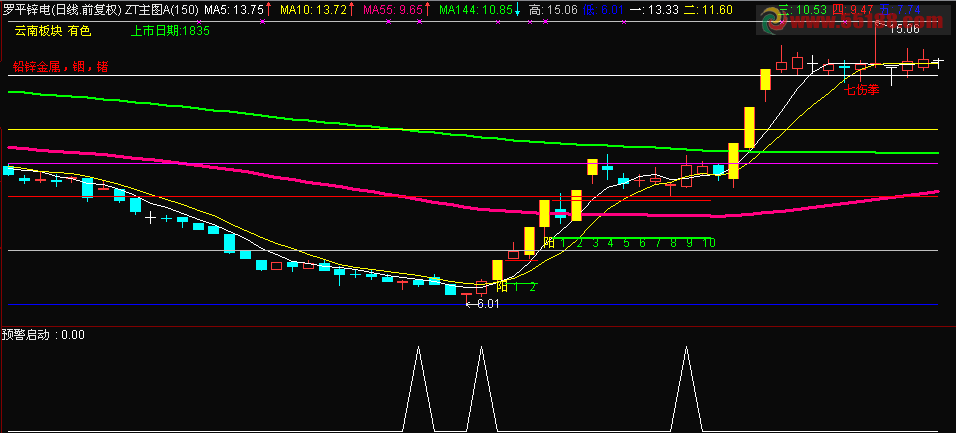Open the ZT主图A(150) indicator label
Image resolution: width=956 pixels, height=433 pixels.
(x=162, y=9)
